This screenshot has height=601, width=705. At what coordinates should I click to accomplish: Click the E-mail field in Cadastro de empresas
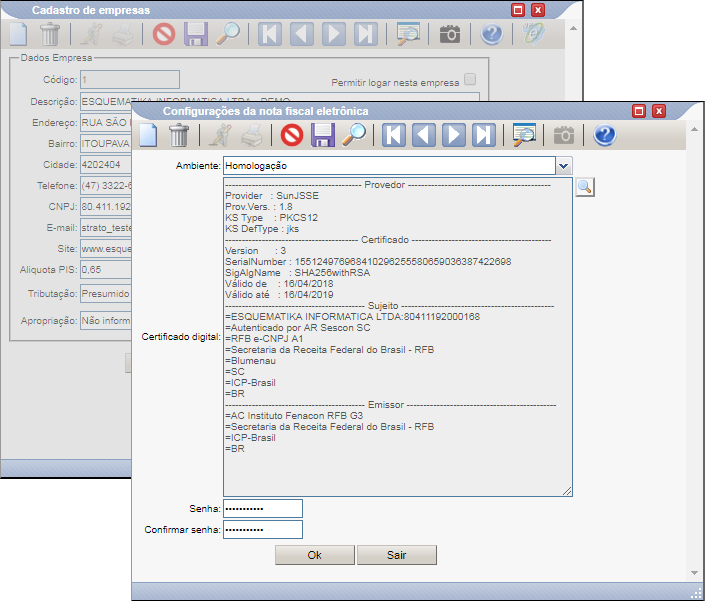[x=106, y=228]
